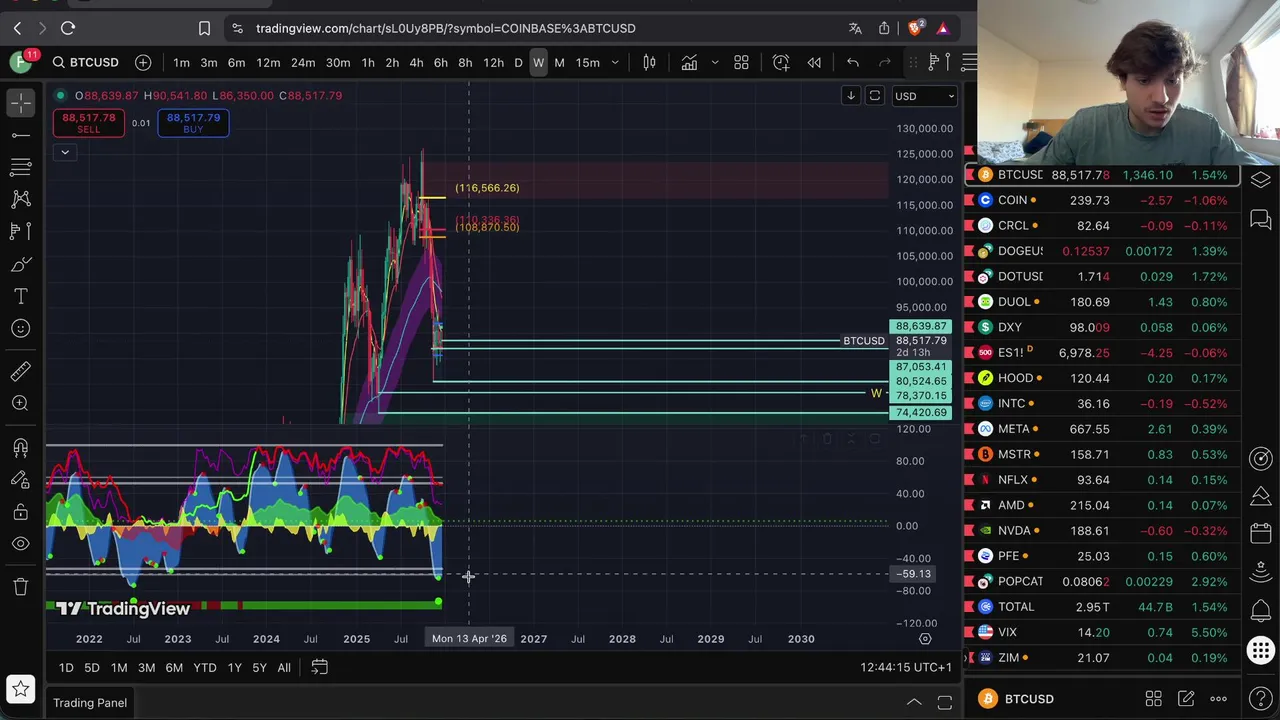
Task: Select the 12h timeframe
Action: pos(493,63)
